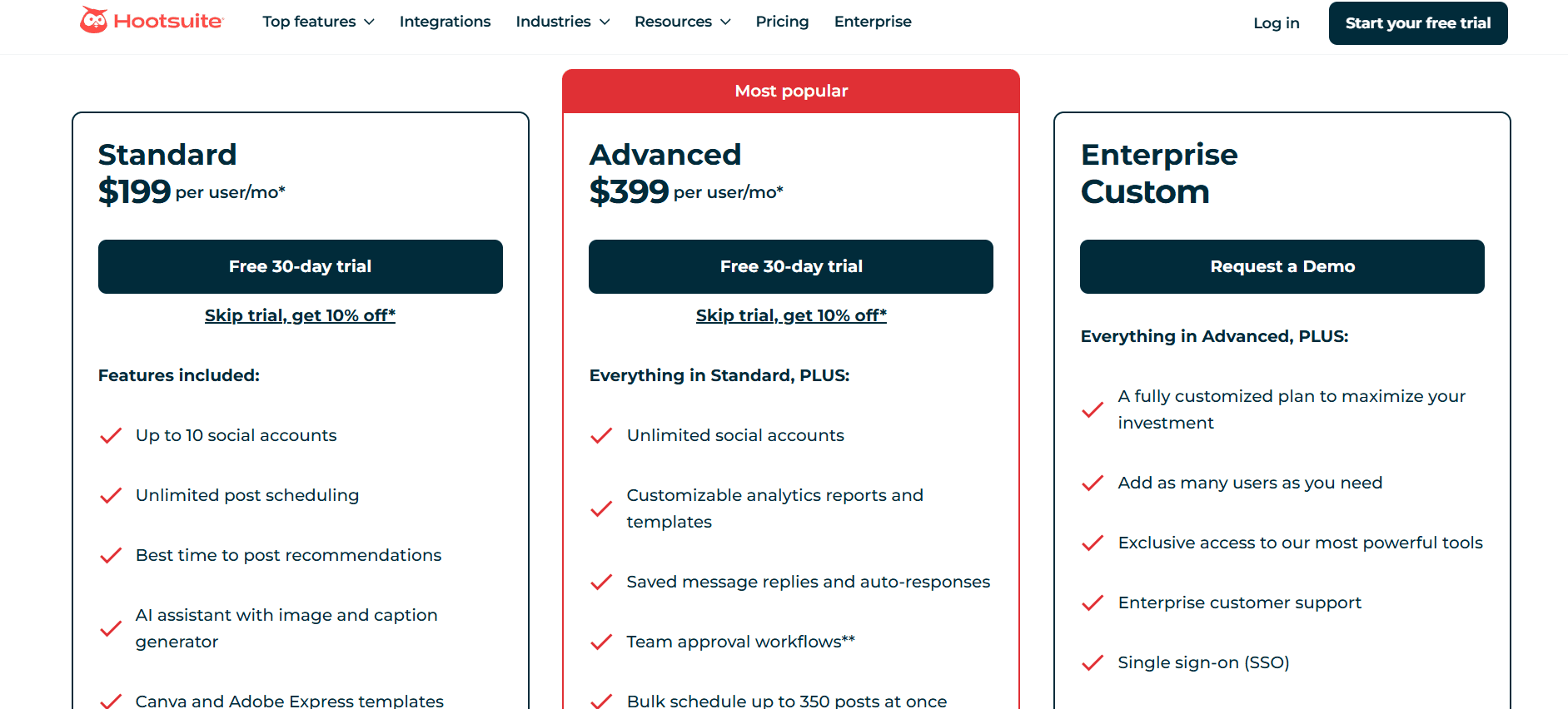The image size is (1568, 709).
Task: Click Advanced plan Skip trial link
Action: pyautogui.click(x=791, y=315)
